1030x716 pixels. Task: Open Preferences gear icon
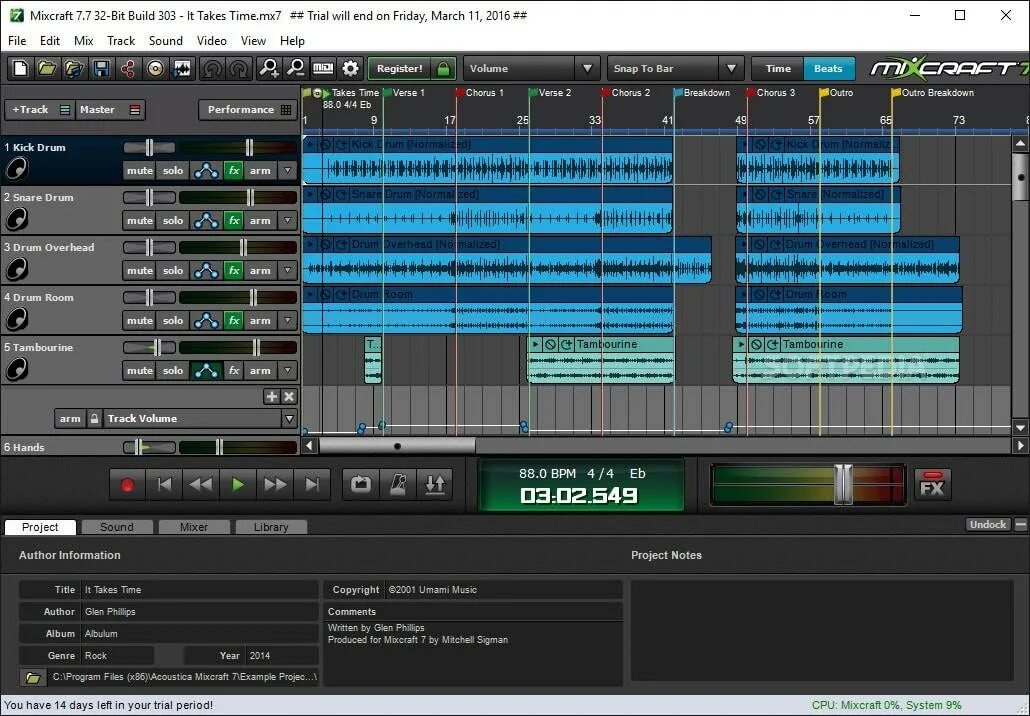pos(351,68)
